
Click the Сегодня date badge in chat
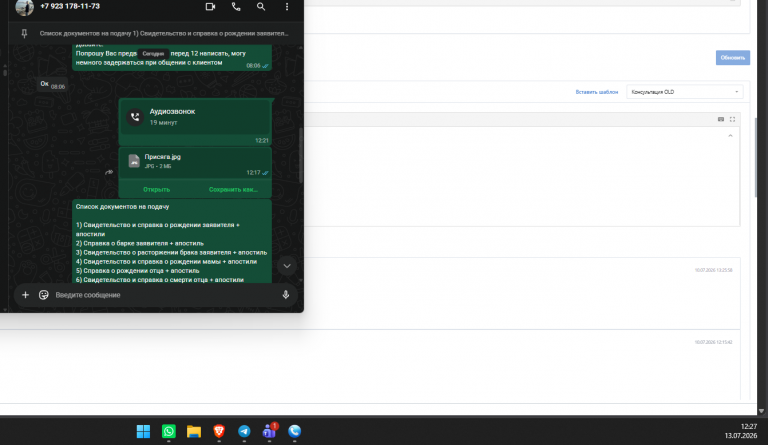153,54
